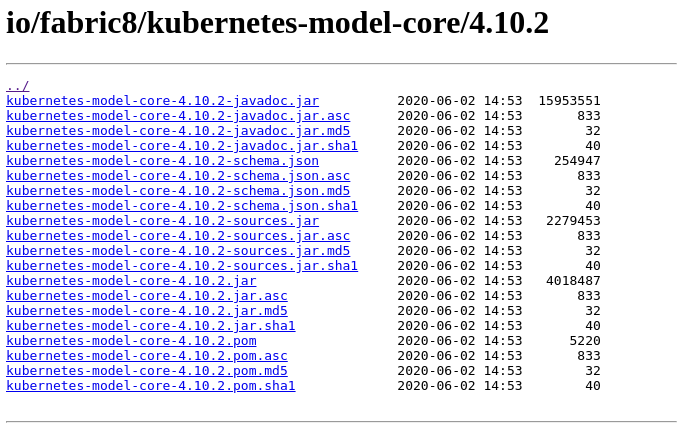Viewport: 683px width, 430px height.
Task: Open kubernetes-model-core-4.10.2.pom.md5 checksum
Action: (x=147, y=371)
